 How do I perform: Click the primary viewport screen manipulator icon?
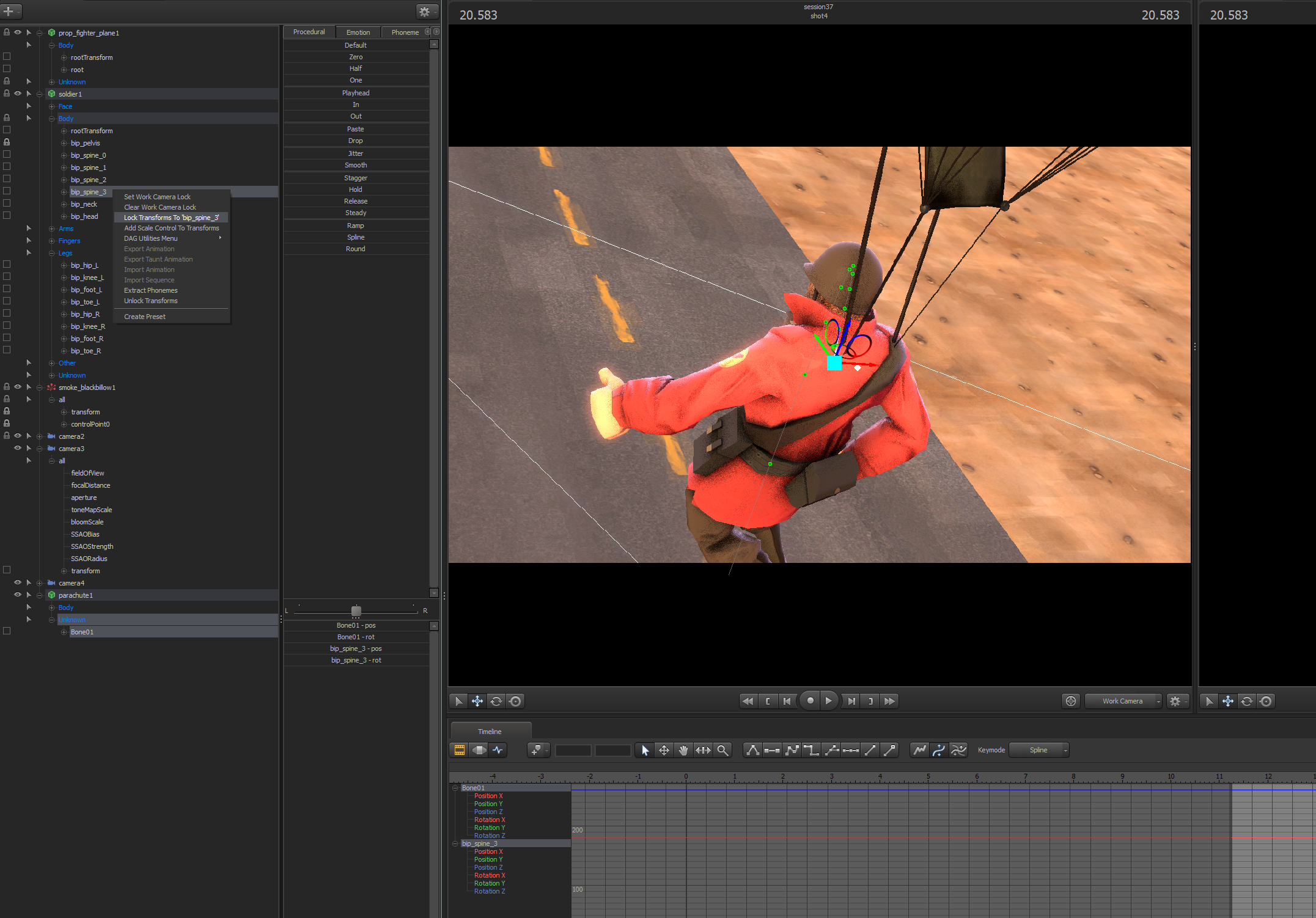pyautogui.click(x=515, y=701)
